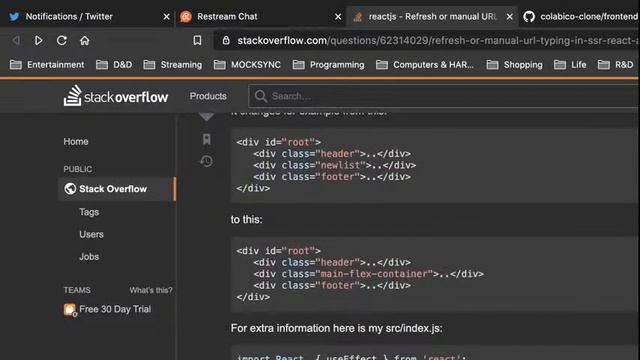Click the main-flex-container div code line
640x360 pixels.
point(368,274)
